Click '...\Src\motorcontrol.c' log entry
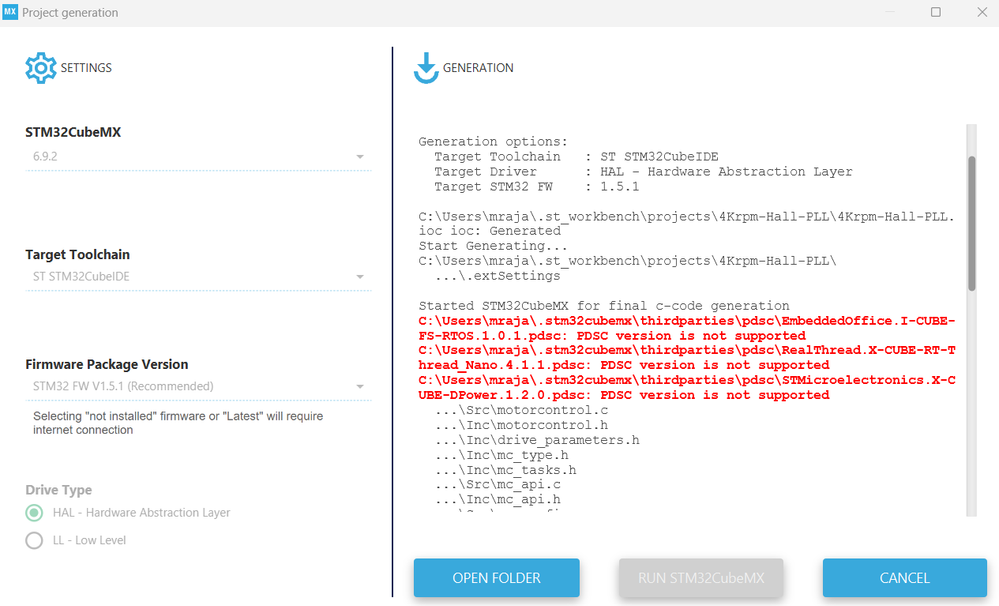 (522, 410)
